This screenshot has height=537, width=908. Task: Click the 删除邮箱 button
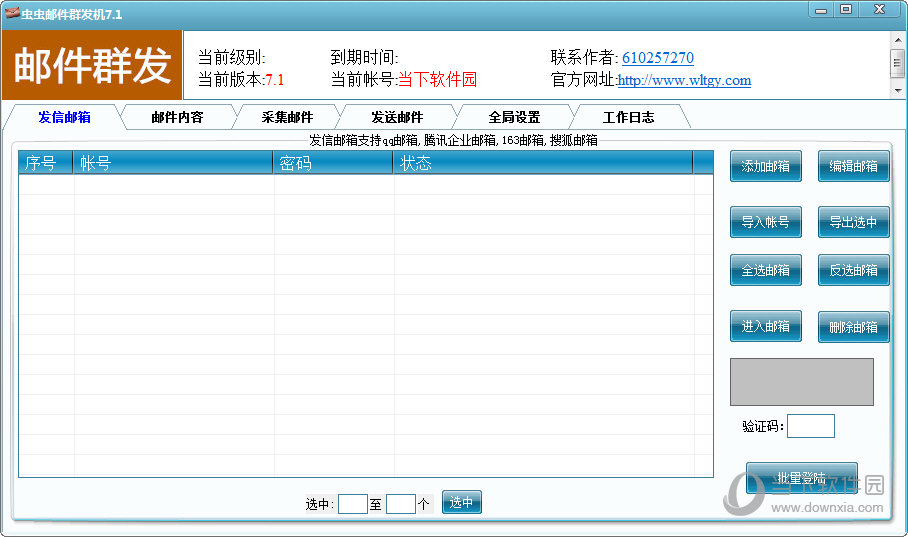pyautogui.click(x=853, y=327)
